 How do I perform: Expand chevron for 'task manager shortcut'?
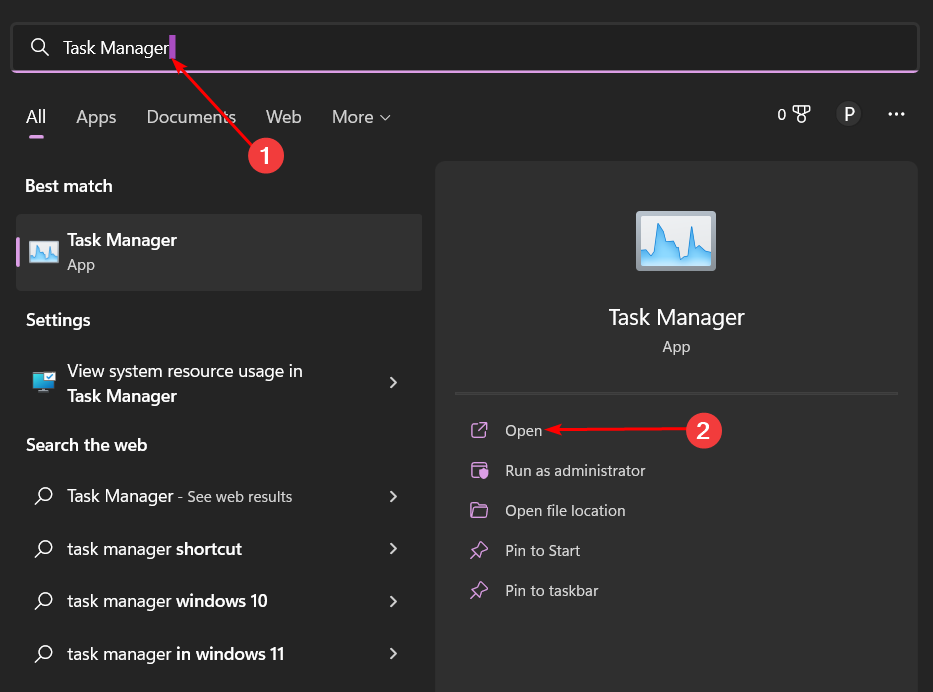tap(393, 549)
